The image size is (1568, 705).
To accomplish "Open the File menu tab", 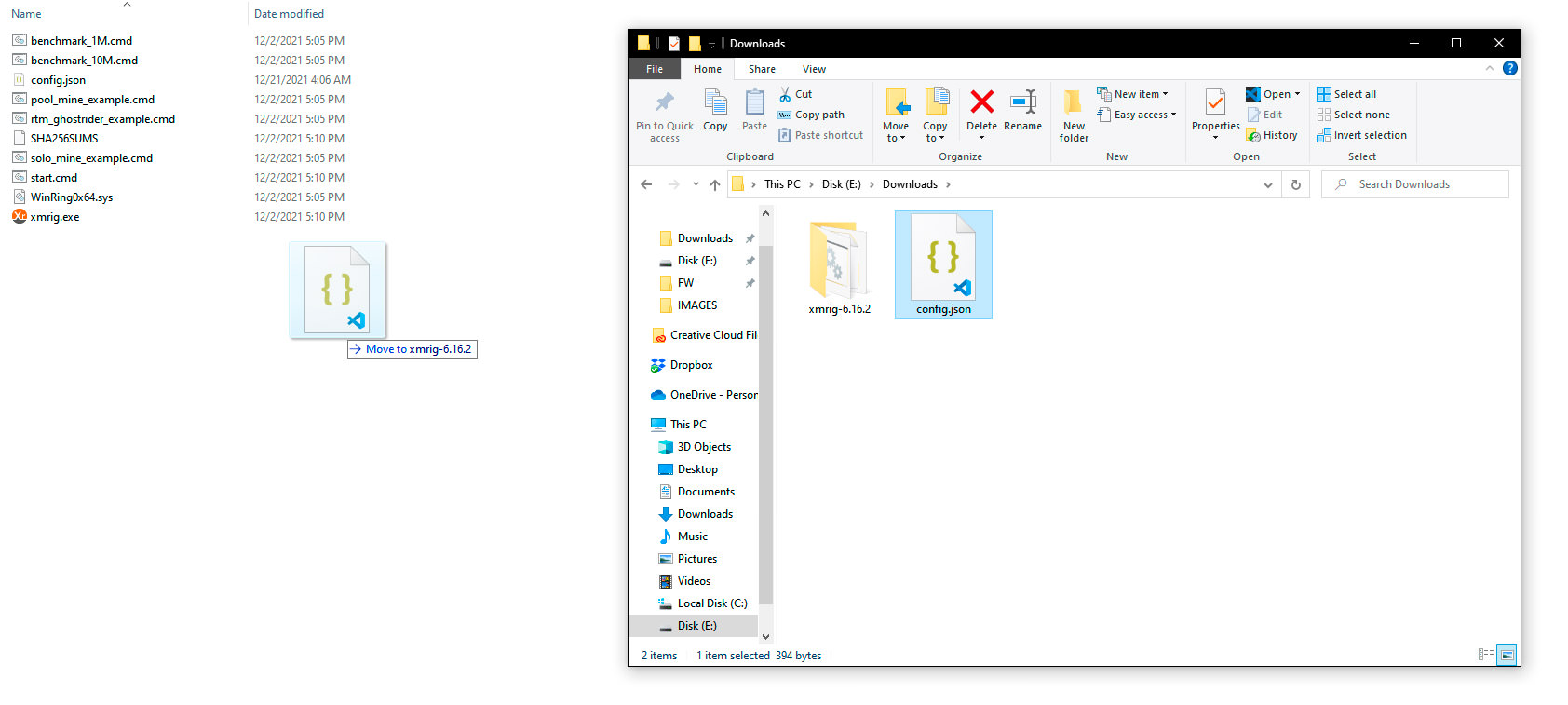I will pos(655,69).
